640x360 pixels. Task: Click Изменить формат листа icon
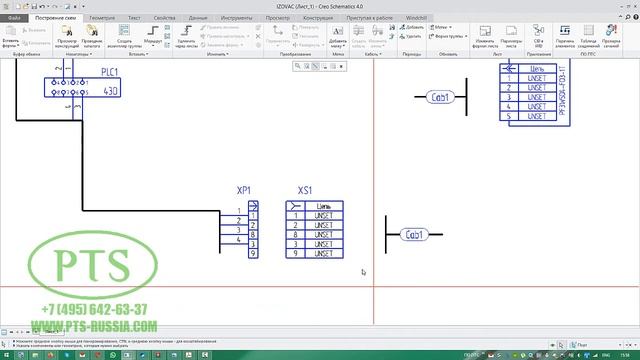click(485, 32)
